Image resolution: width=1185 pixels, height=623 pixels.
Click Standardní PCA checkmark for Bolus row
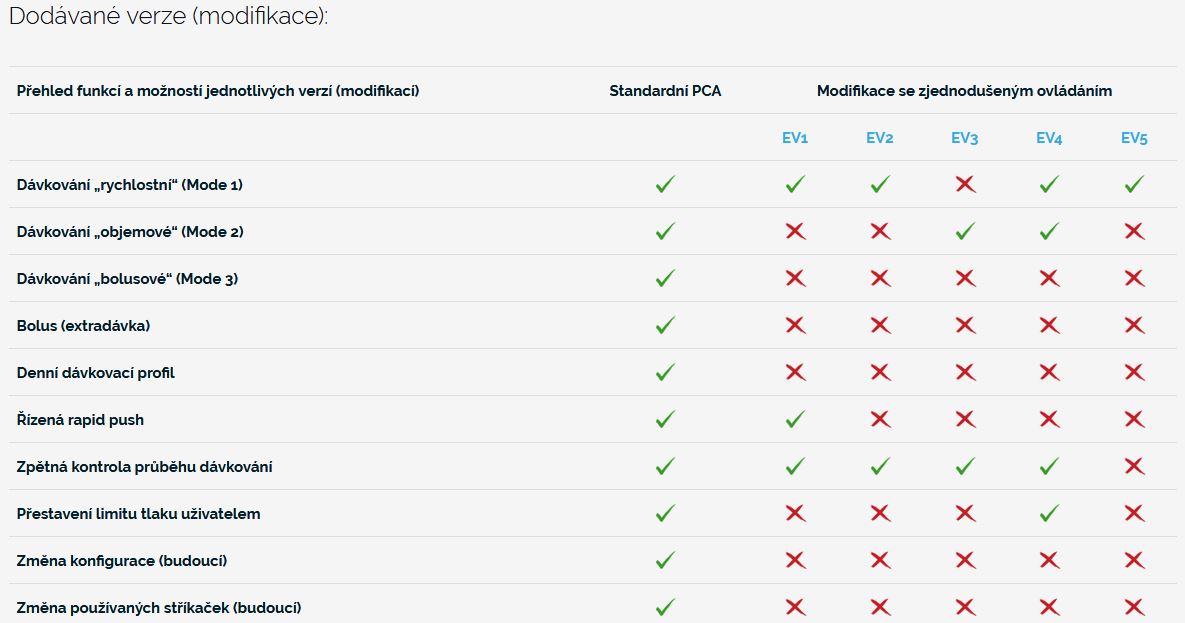point(665,326)
